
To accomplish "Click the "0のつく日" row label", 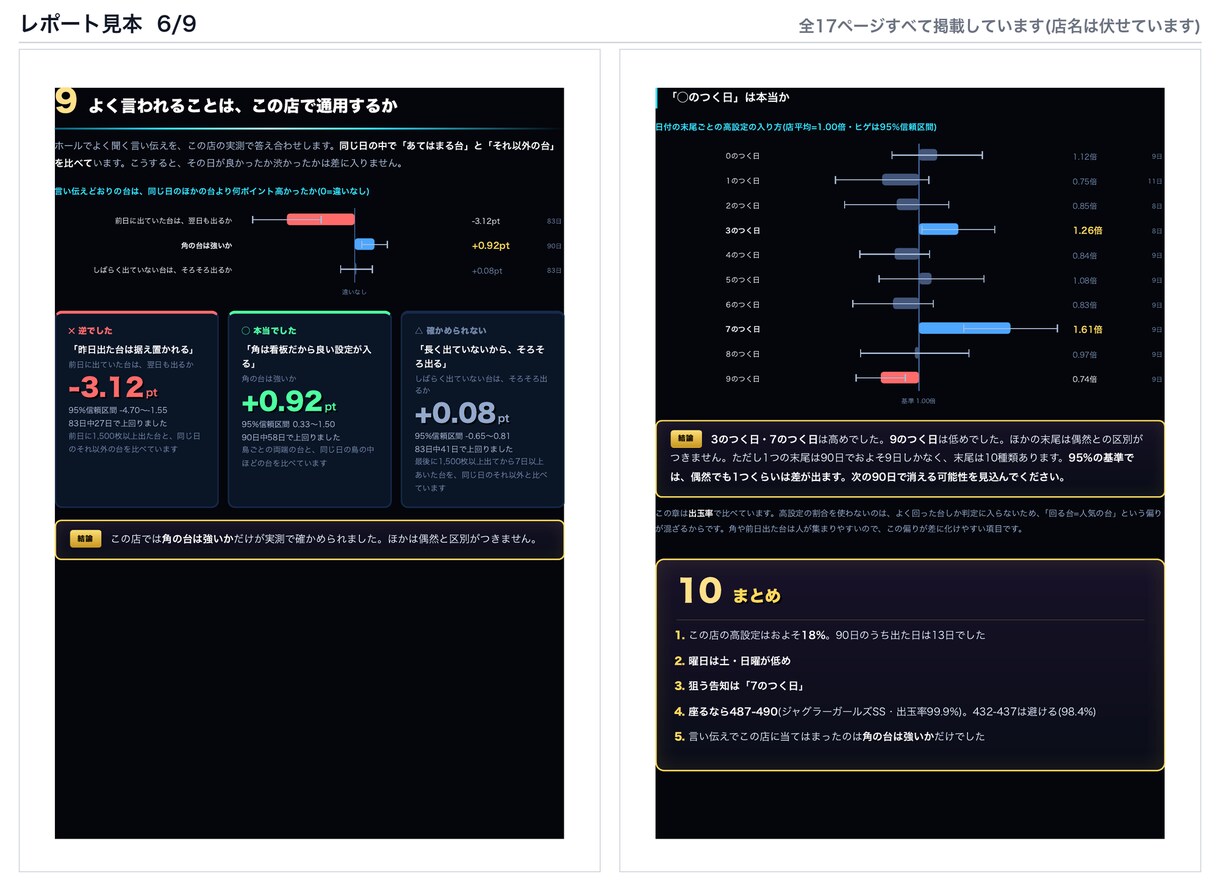I will [742, 156].
